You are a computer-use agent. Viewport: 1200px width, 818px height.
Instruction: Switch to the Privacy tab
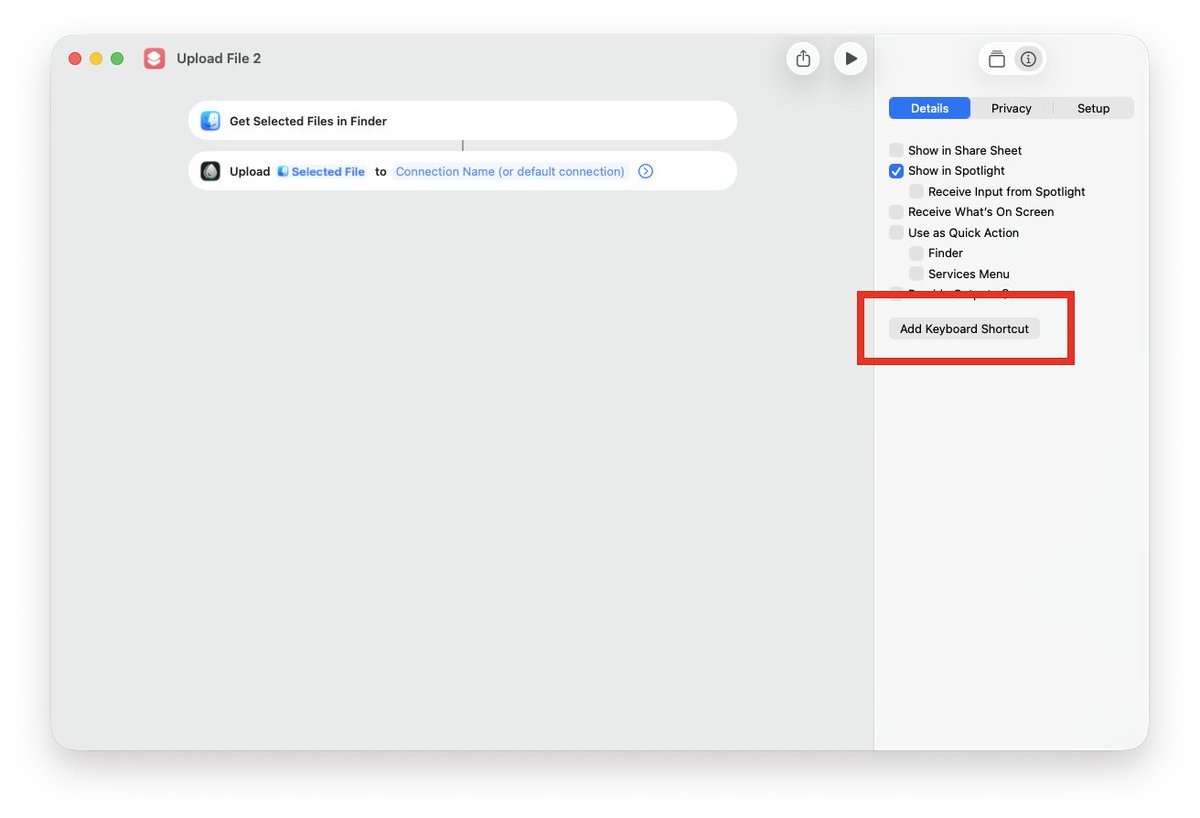1011,108
